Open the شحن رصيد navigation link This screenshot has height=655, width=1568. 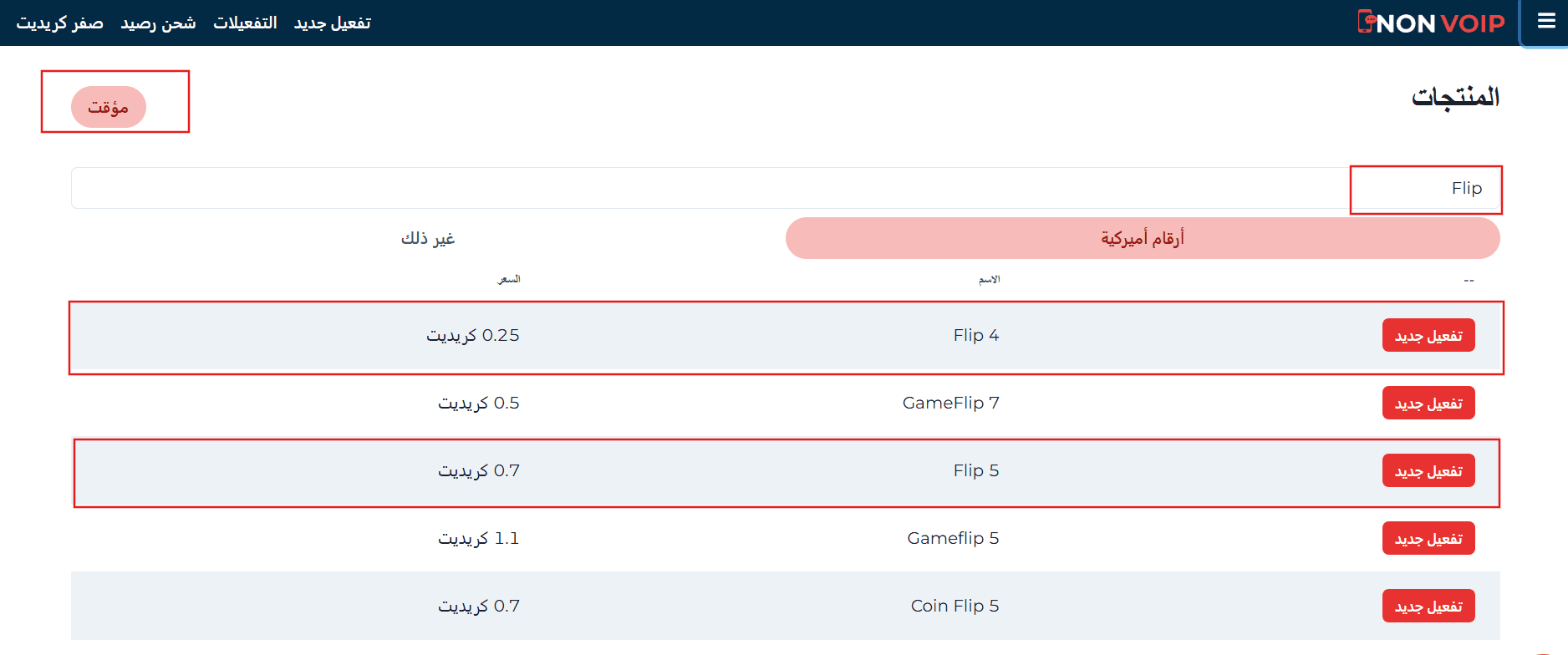point(158,23)
